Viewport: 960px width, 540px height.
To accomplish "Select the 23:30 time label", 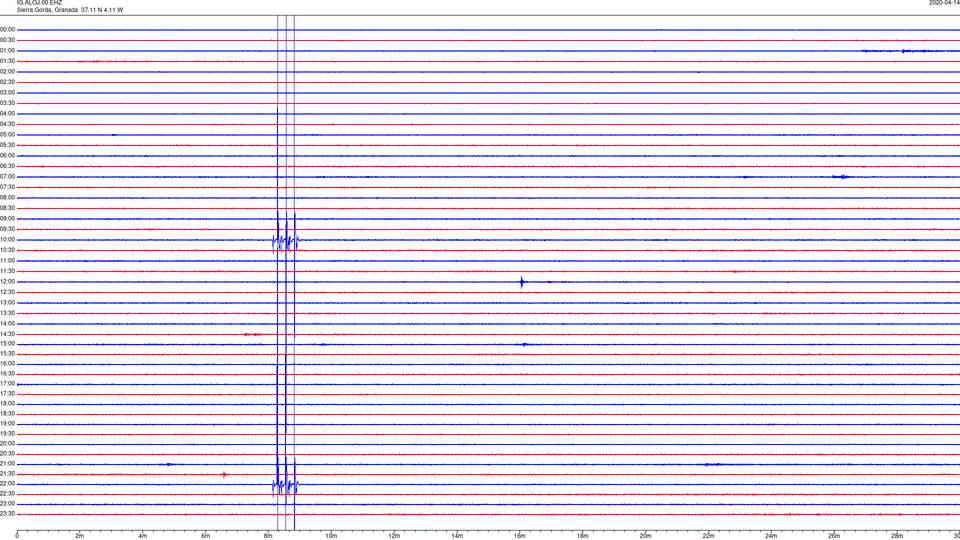I will pos(7,514).
